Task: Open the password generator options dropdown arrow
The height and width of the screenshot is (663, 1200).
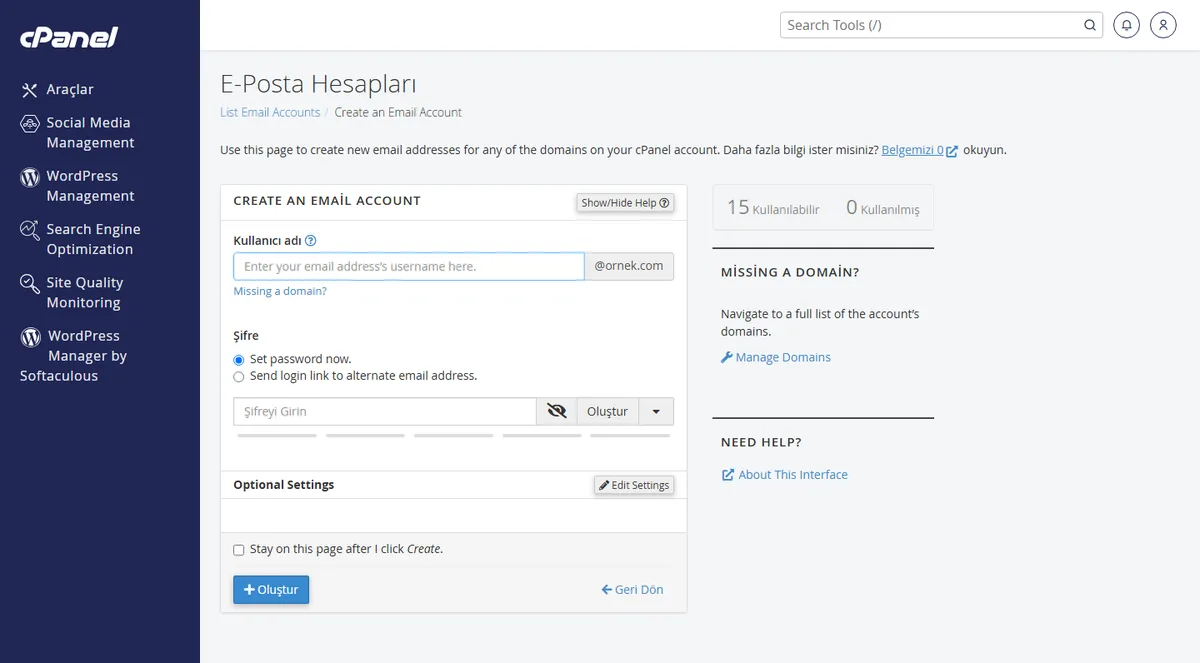Action: click(656, 411)
